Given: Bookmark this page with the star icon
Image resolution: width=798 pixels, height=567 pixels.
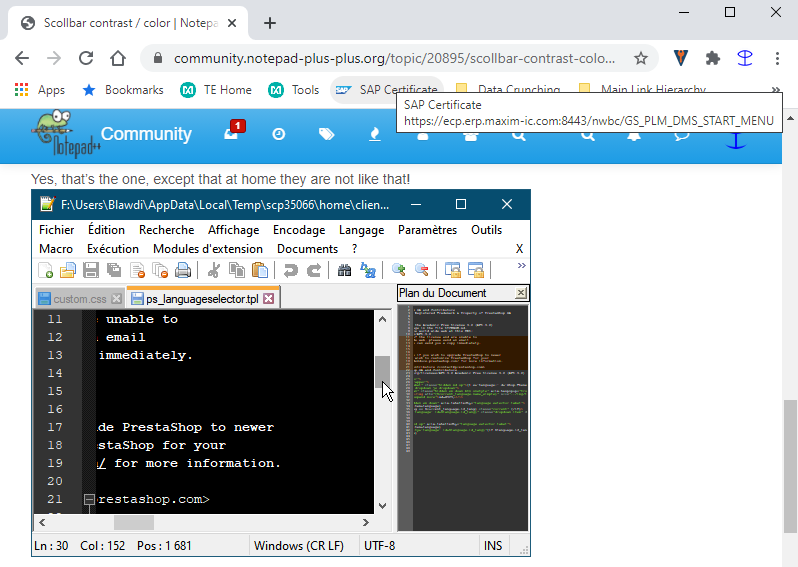Looking at the screenshot, I should tap(641, 59).
